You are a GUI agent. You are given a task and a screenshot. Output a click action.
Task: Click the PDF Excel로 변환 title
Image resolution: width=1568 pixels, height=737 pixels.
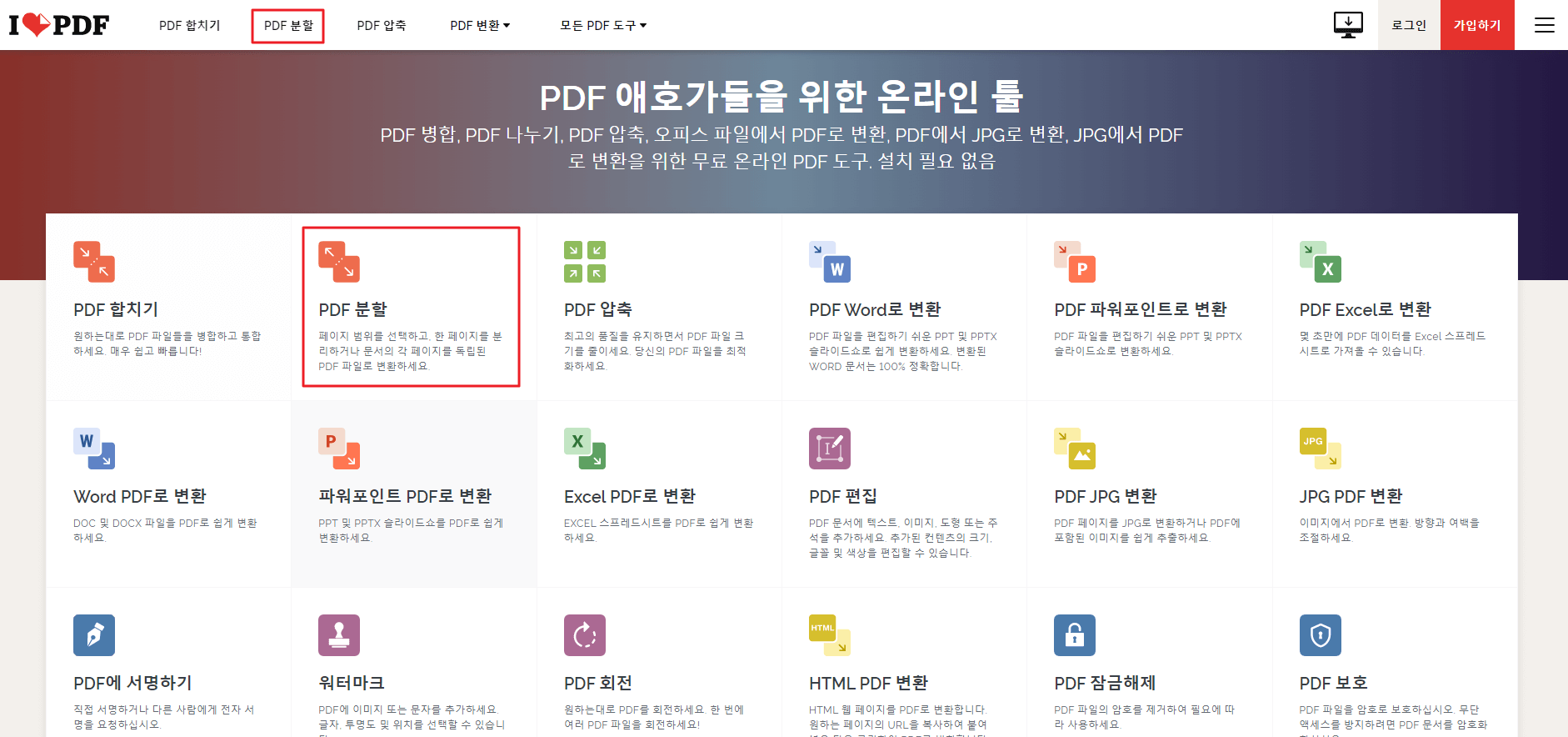tap(1366, 309)
